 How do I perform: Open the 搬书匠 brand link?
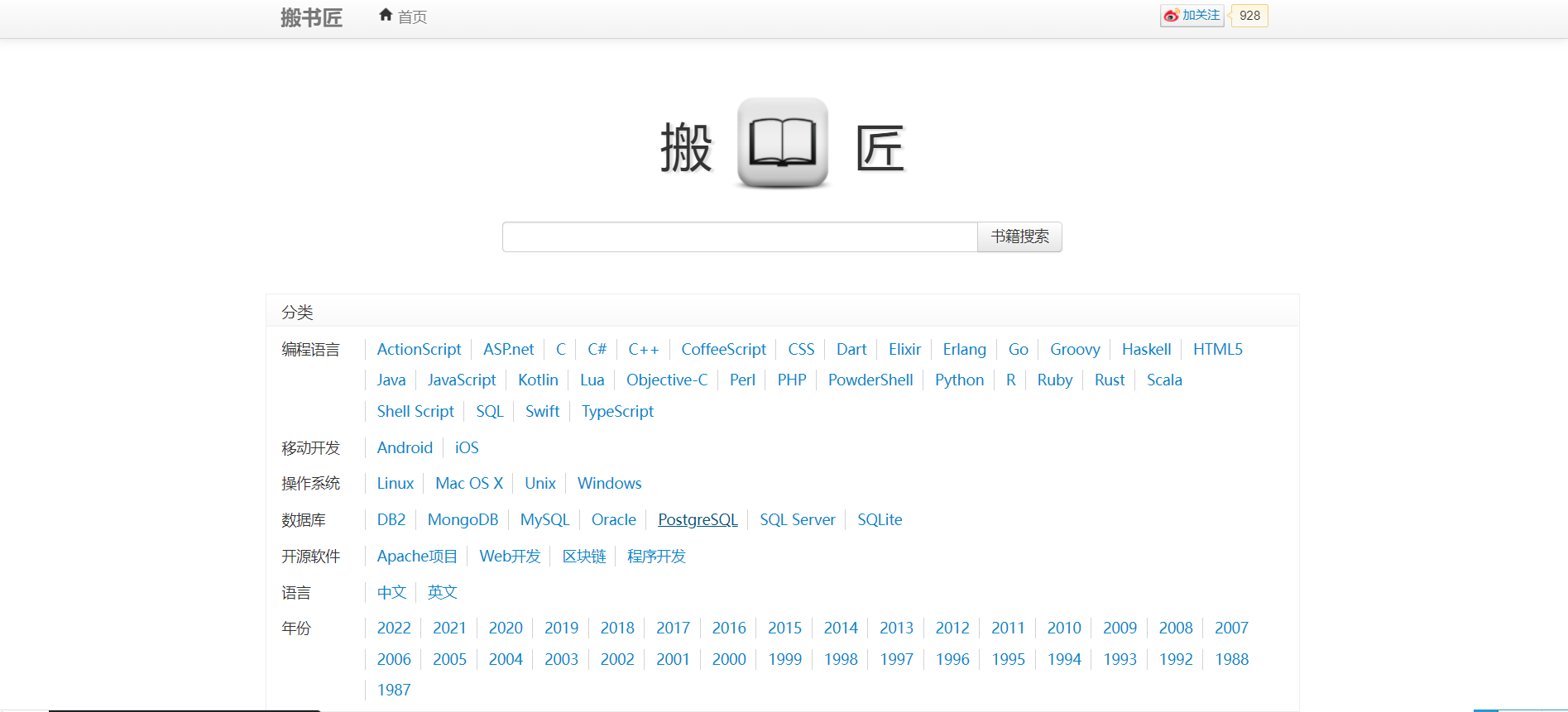click(311, 17)
